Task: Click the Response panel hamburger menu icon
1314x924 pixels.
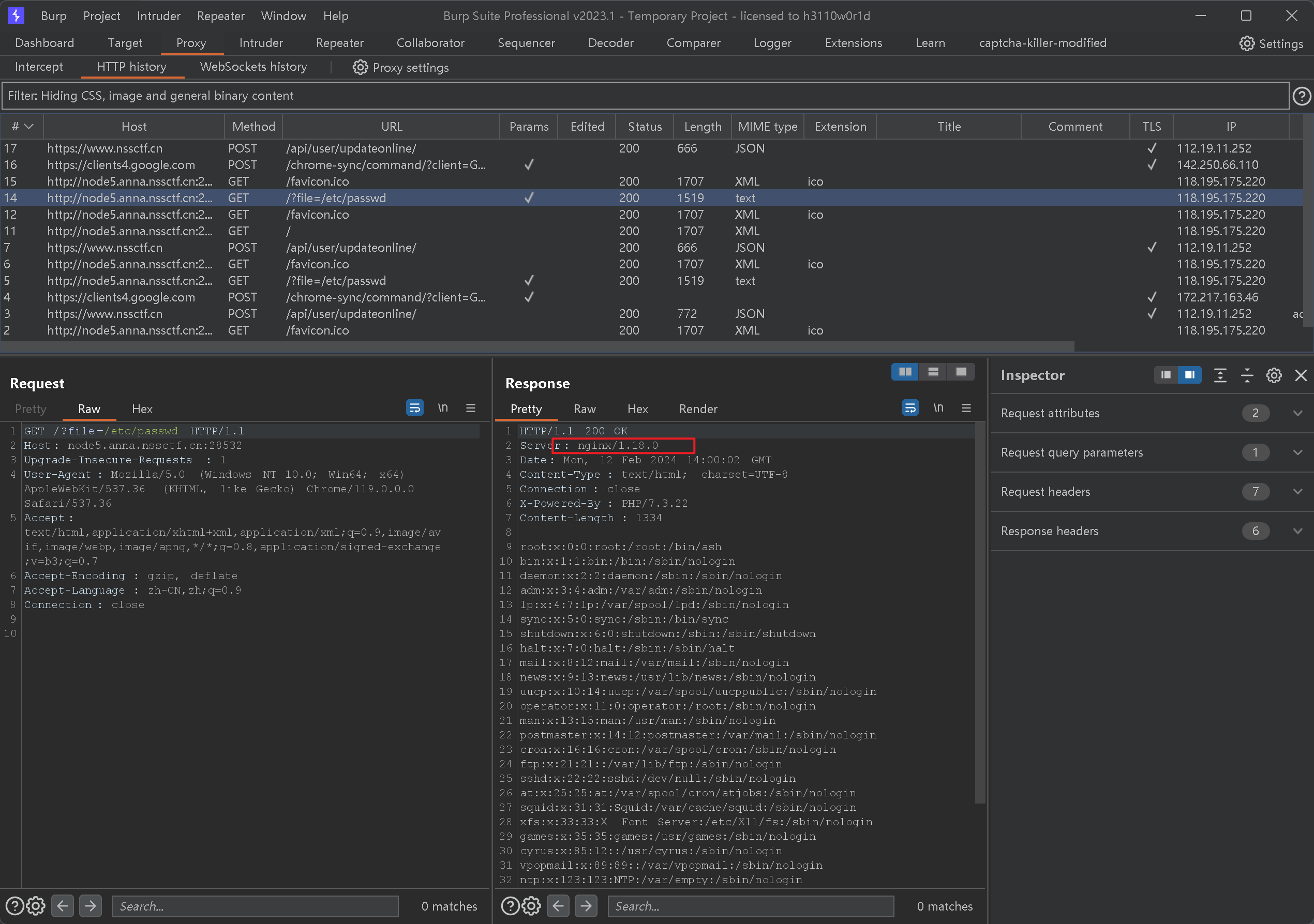Action: [x=966, y=408]
